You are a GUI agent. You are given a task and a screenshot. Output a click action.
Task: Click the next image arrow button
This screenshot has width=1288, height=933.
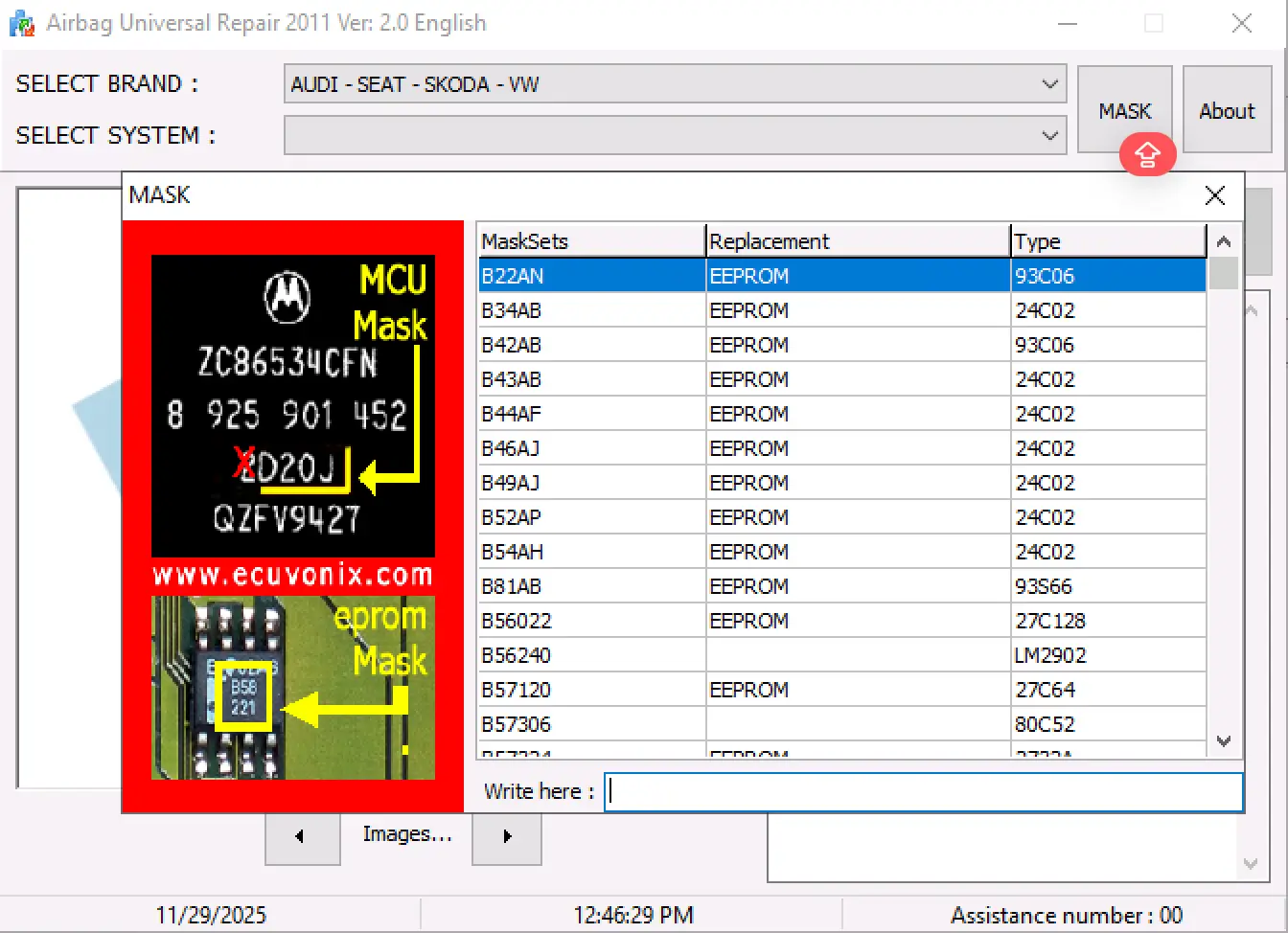click(x=507, y=836)
